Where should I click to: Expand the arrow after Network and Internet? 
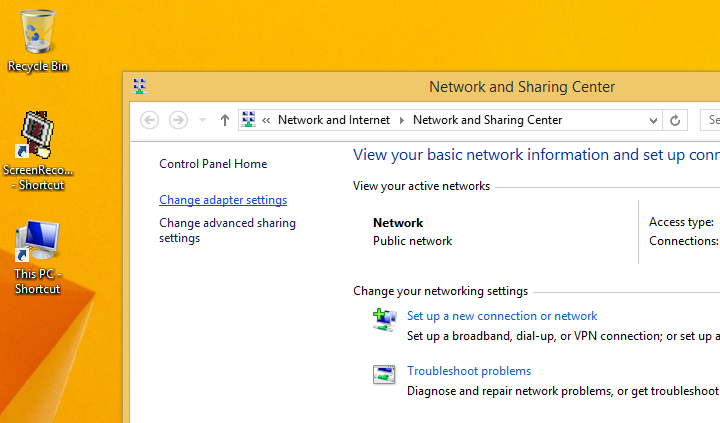[402, 120]
